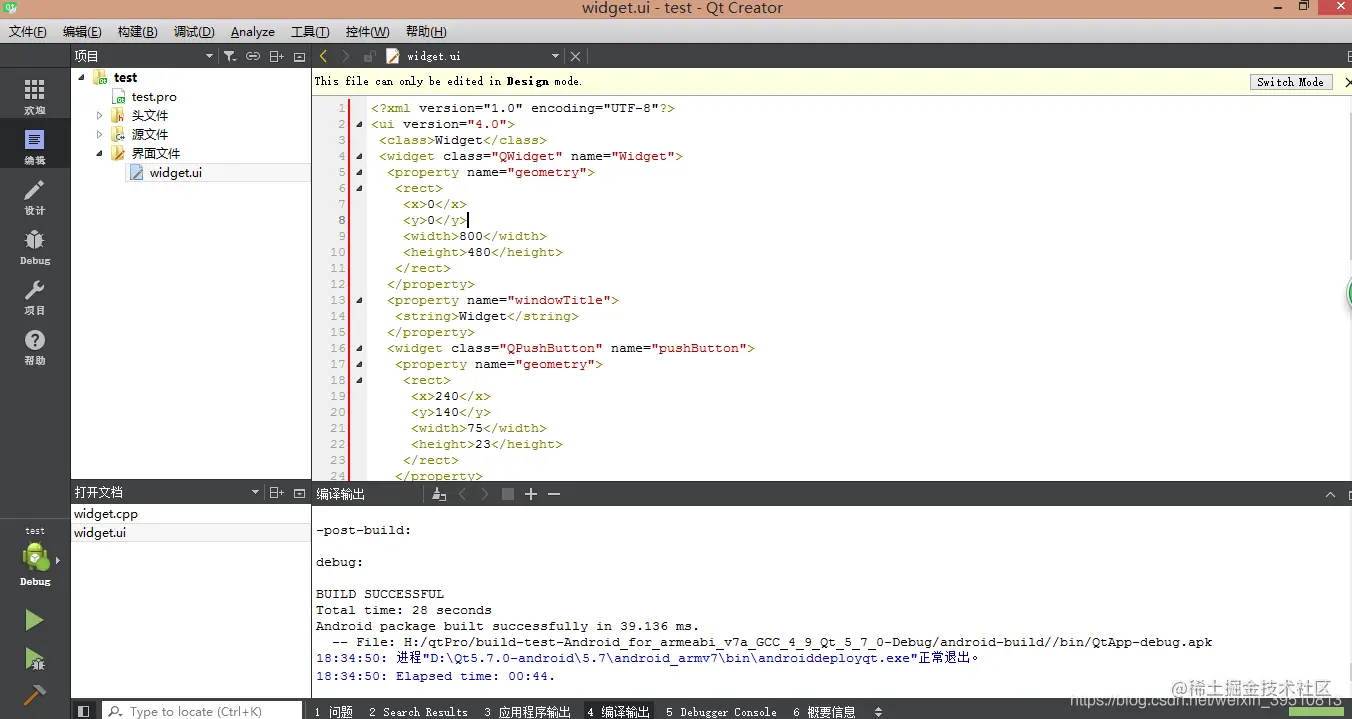The width and height of the screenshot is (1352, 719).
Task: Start debugging with the debug-run button
Action: pyautogui.click(x=35, y=658)
